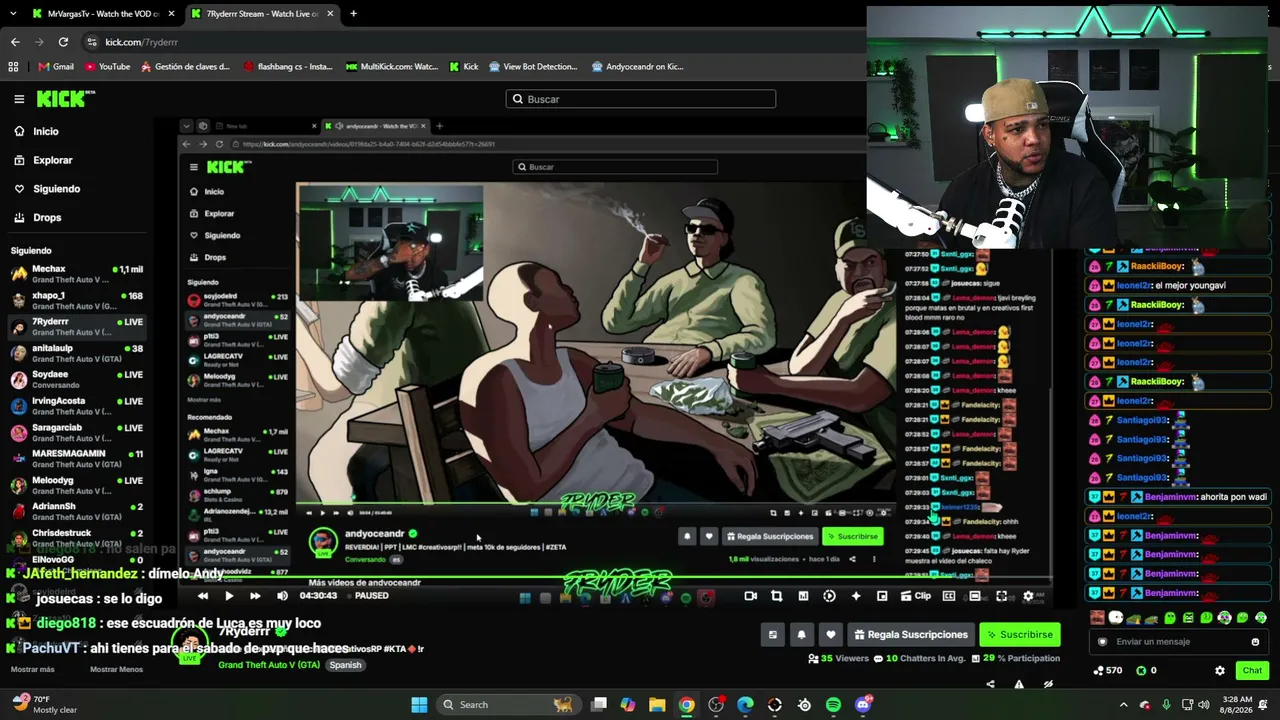
Task: Toggle follow heart for 7Ryderrr
Action: click(x=830, y=635)
